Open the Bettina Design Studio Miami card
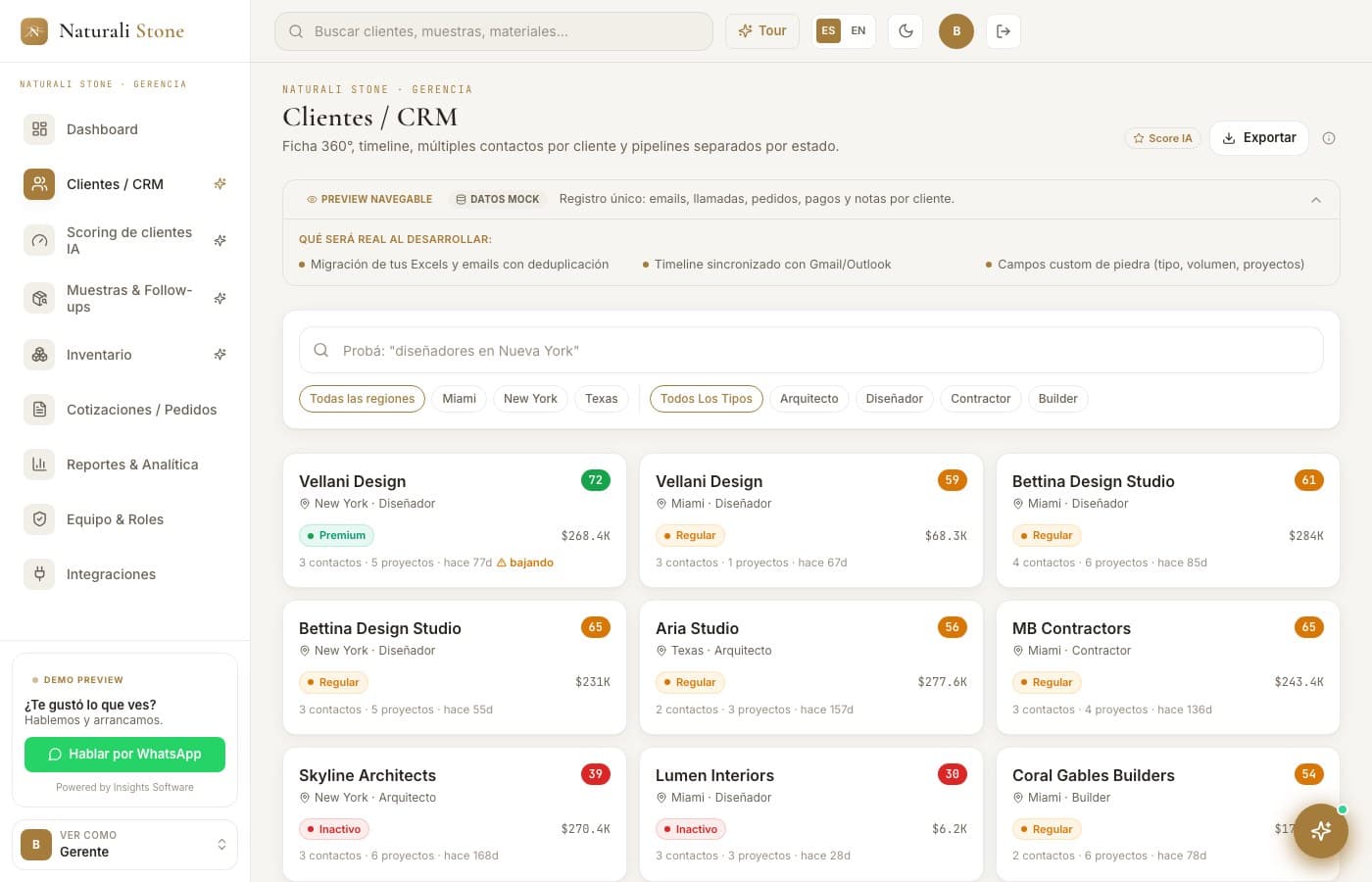 pyautogui.click(x=1168, y=520)
